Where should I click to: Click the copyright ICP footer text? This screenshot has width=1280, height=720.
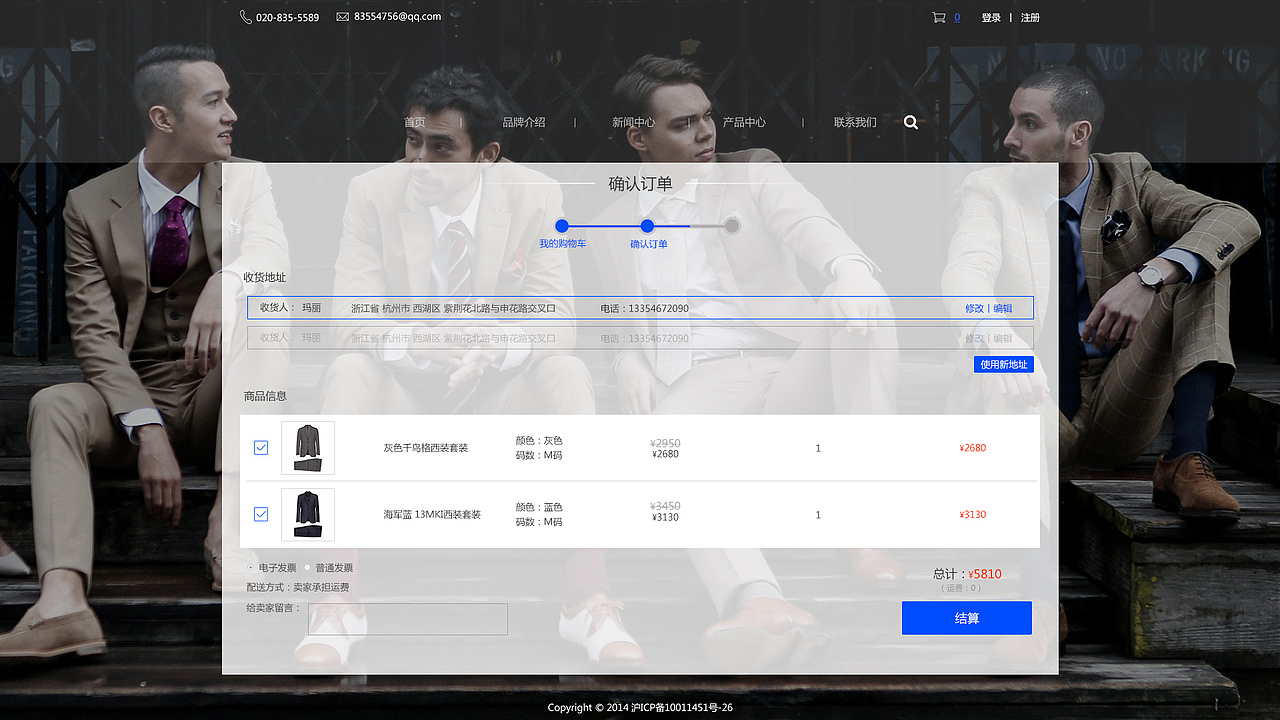(640, 707)
